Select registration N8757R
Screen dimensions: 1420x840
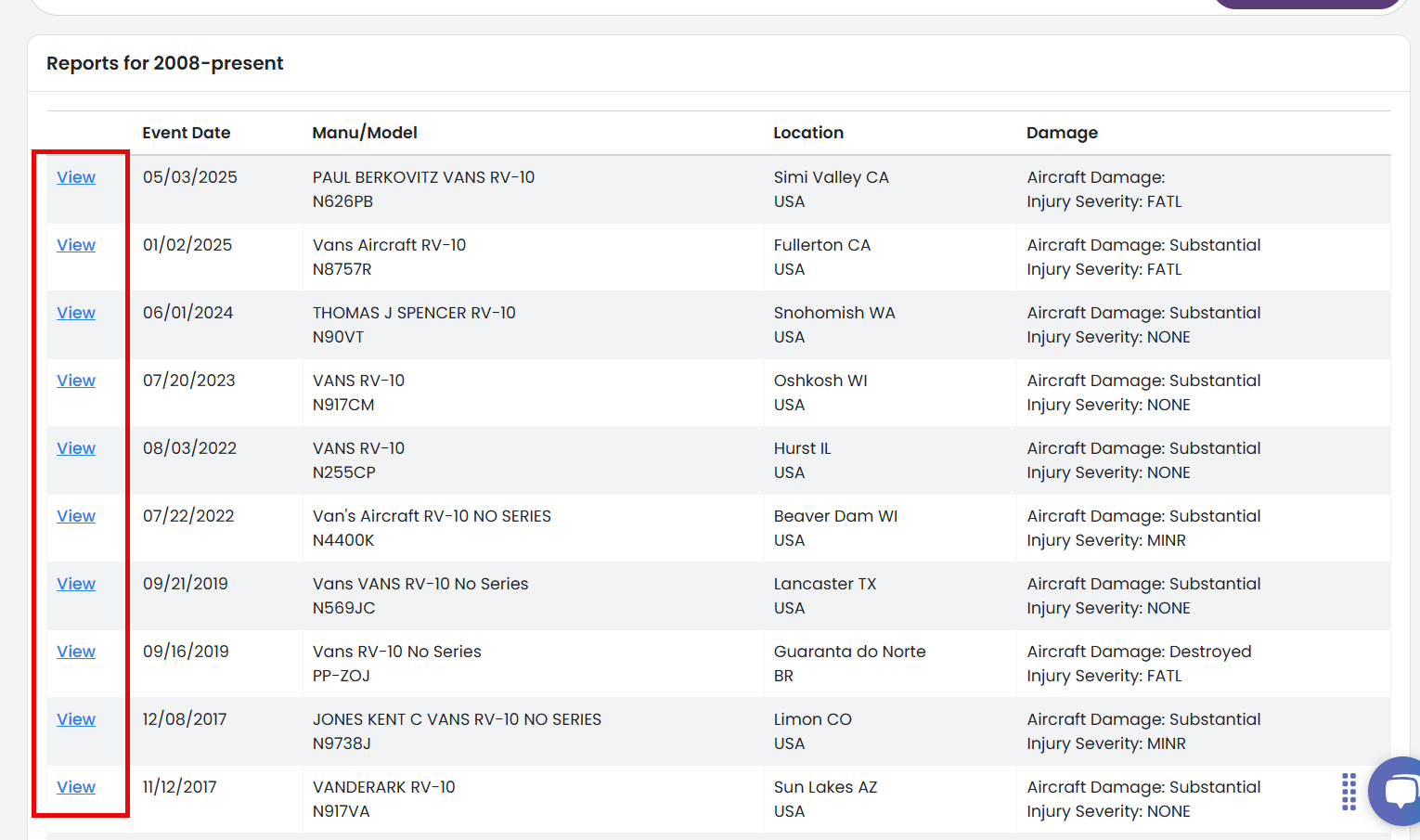coord(342,269)
